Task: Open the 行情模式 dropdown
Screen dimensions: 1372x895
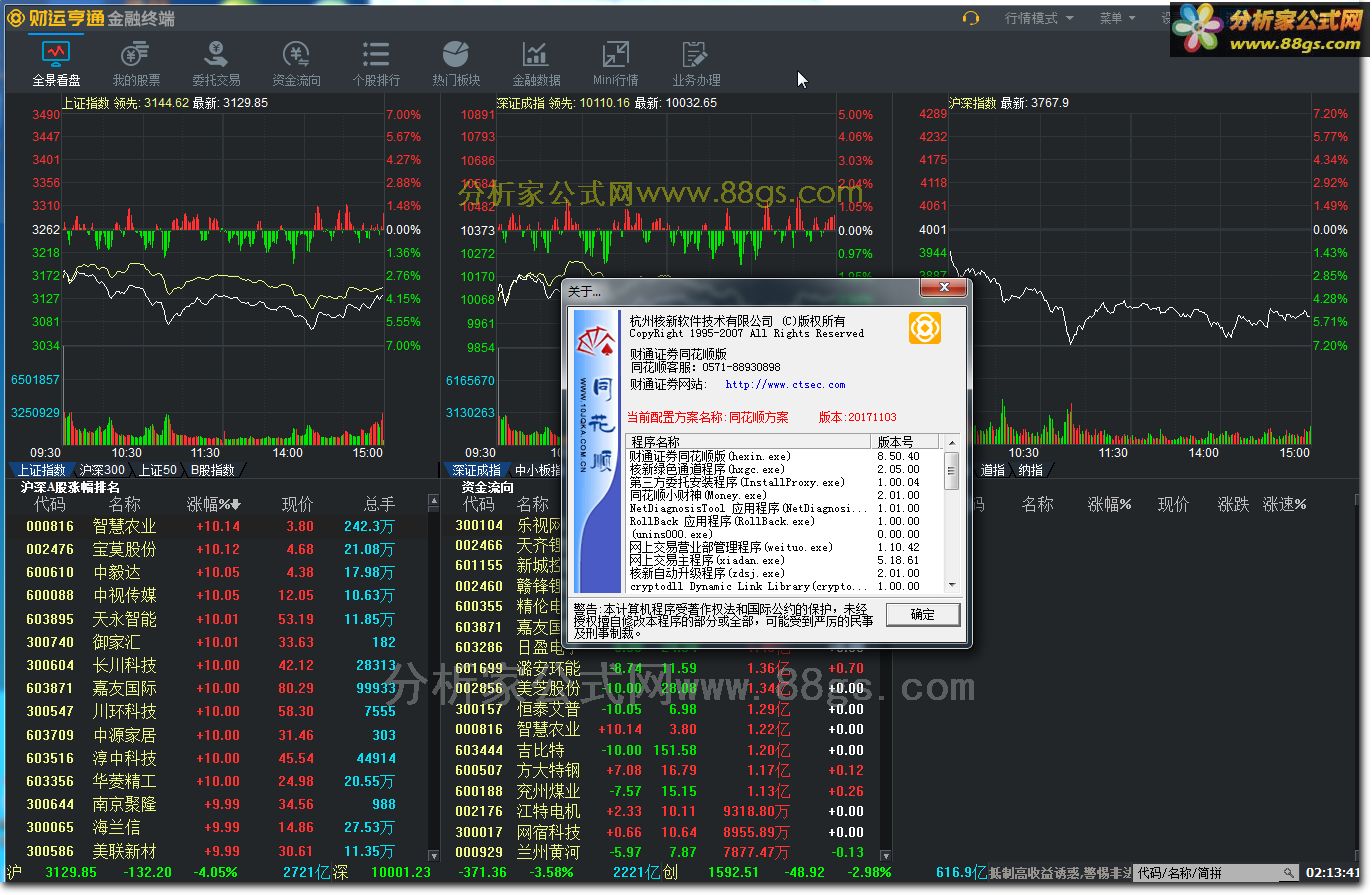Action: 1039,18
